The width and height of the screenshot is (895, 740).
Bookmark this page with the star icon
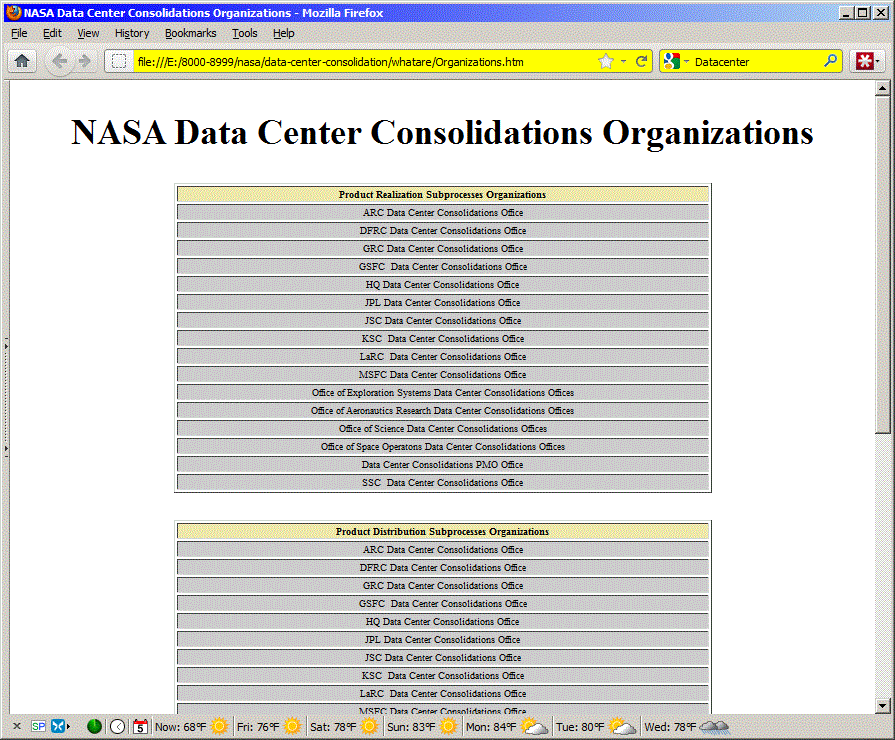[x=606, y=61]
